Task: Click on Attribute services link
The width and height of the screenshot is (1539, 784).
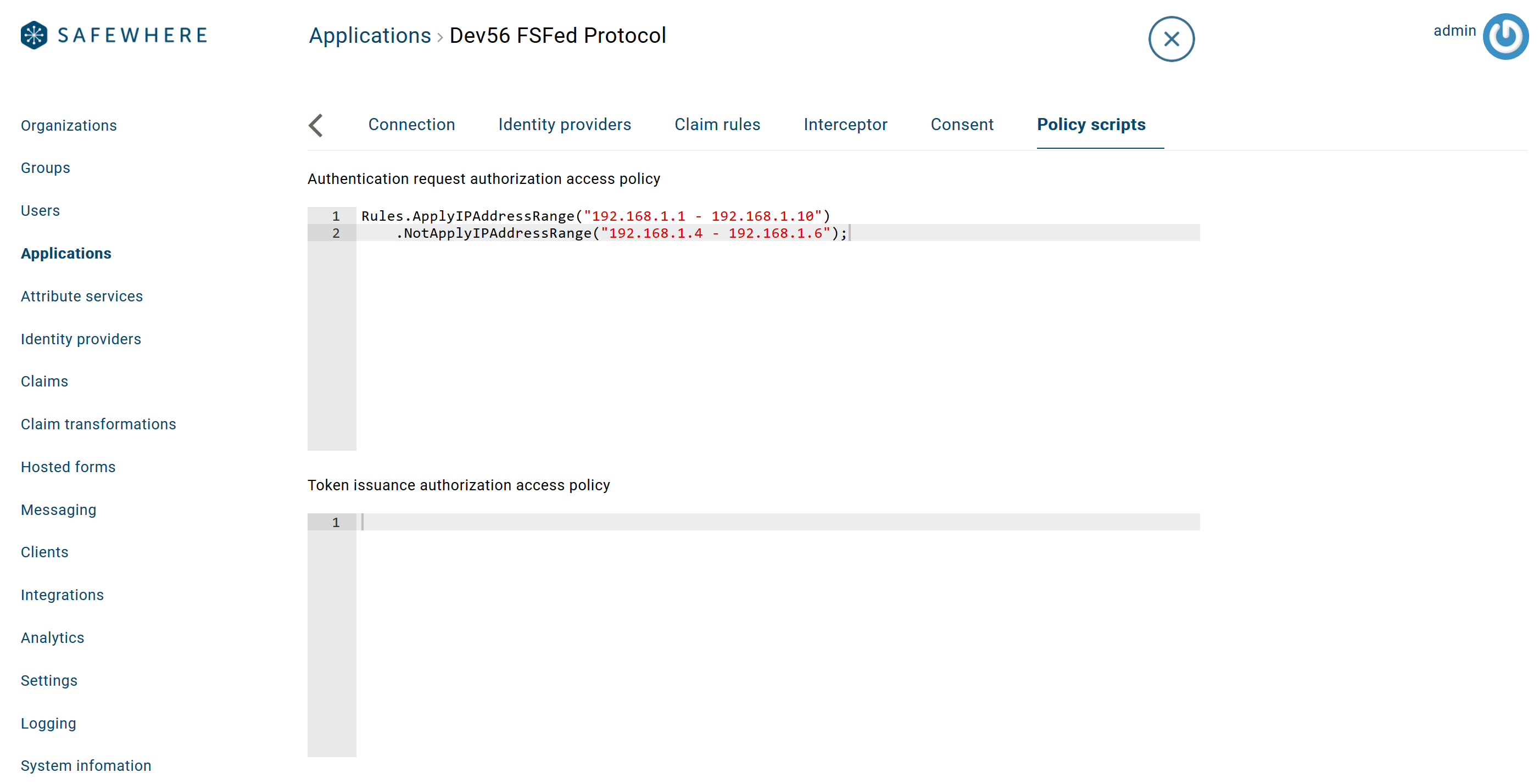Action: coord(82,296)
